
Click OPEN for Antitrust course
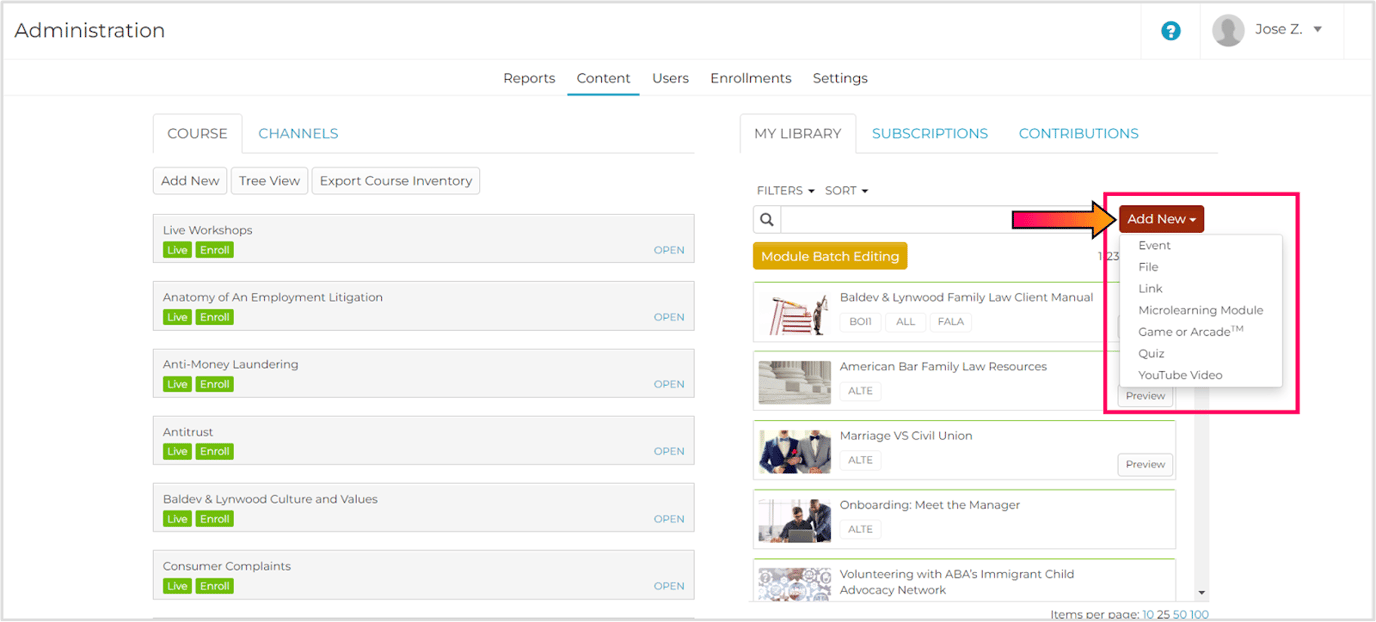[669, 451]
